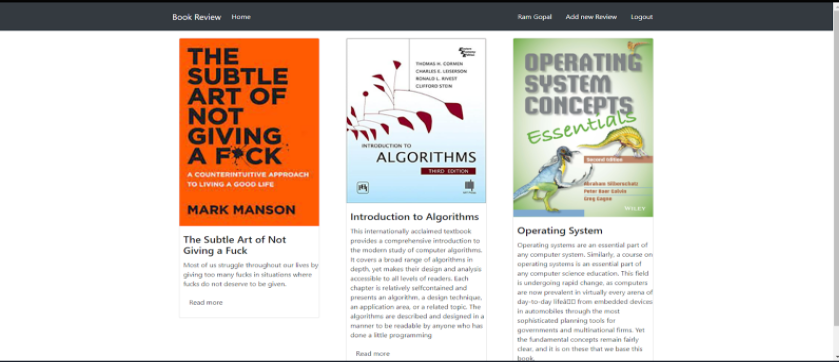This screenshot has width=839, height=362.
Task: Open The Subtle Art orange book cover
Action: click(x=249, y=132)
